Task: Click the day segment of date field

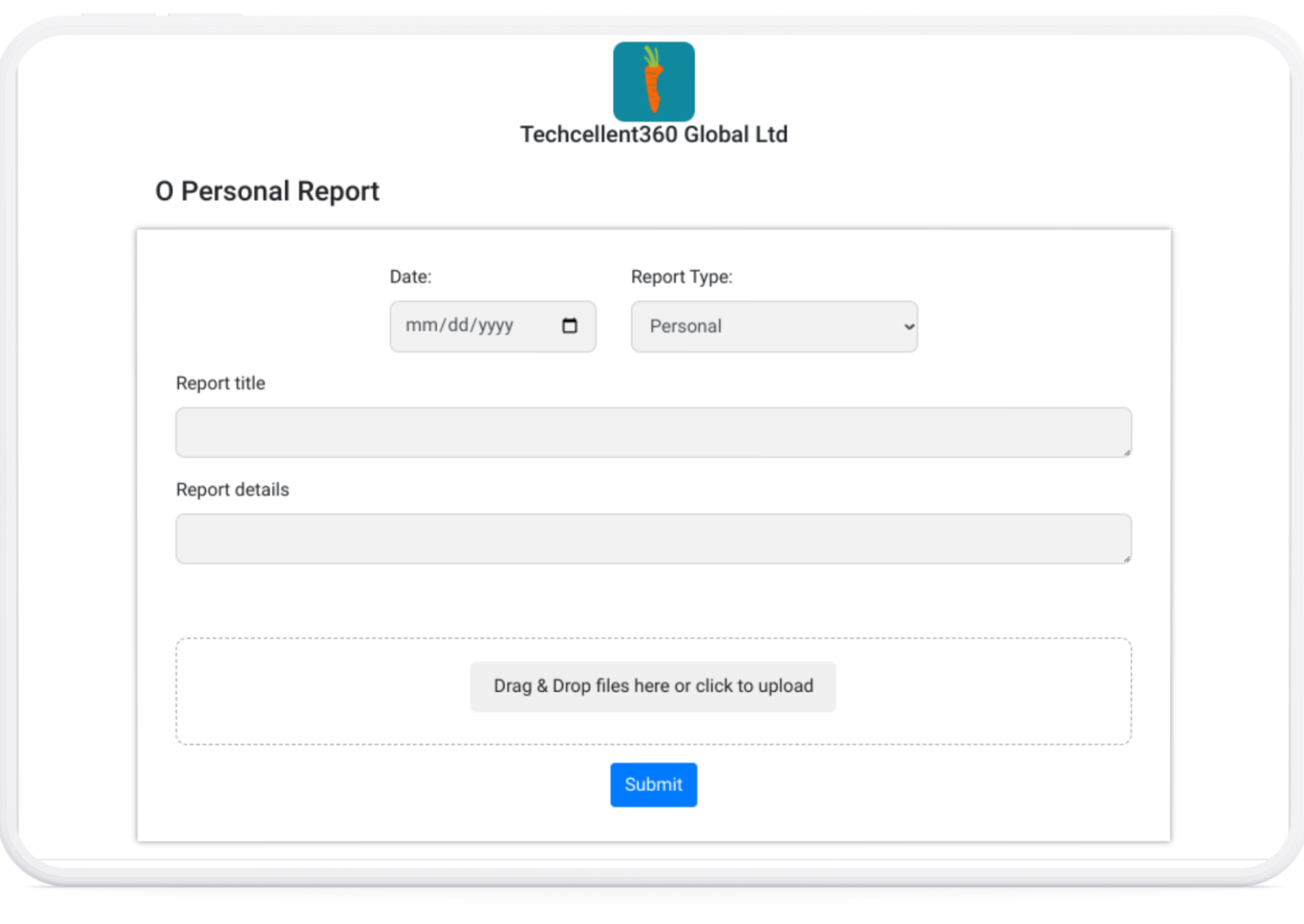Action: pyautogui.click(x=459, y=325)
